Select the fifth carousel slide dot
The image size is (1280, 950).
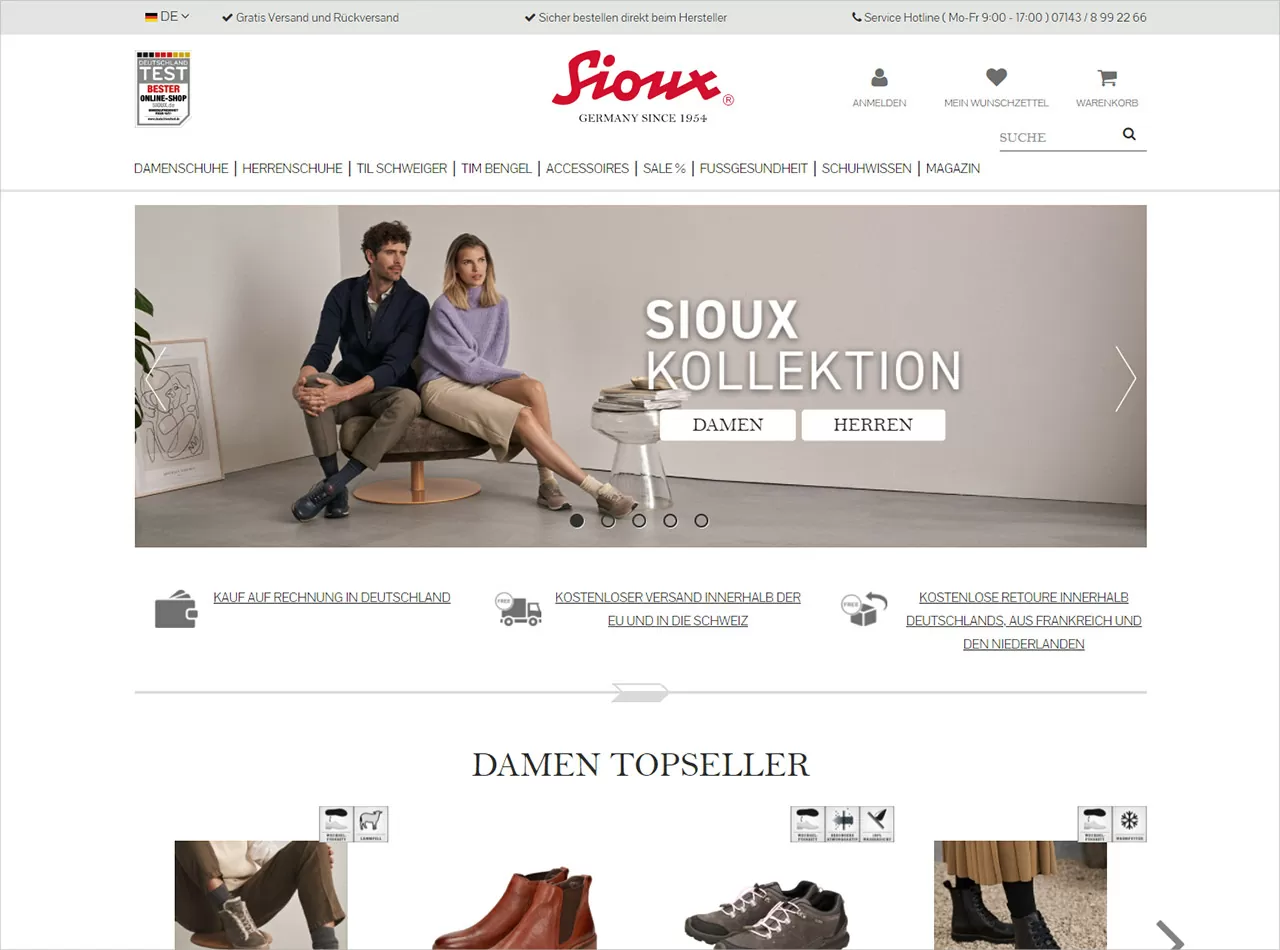701,520
